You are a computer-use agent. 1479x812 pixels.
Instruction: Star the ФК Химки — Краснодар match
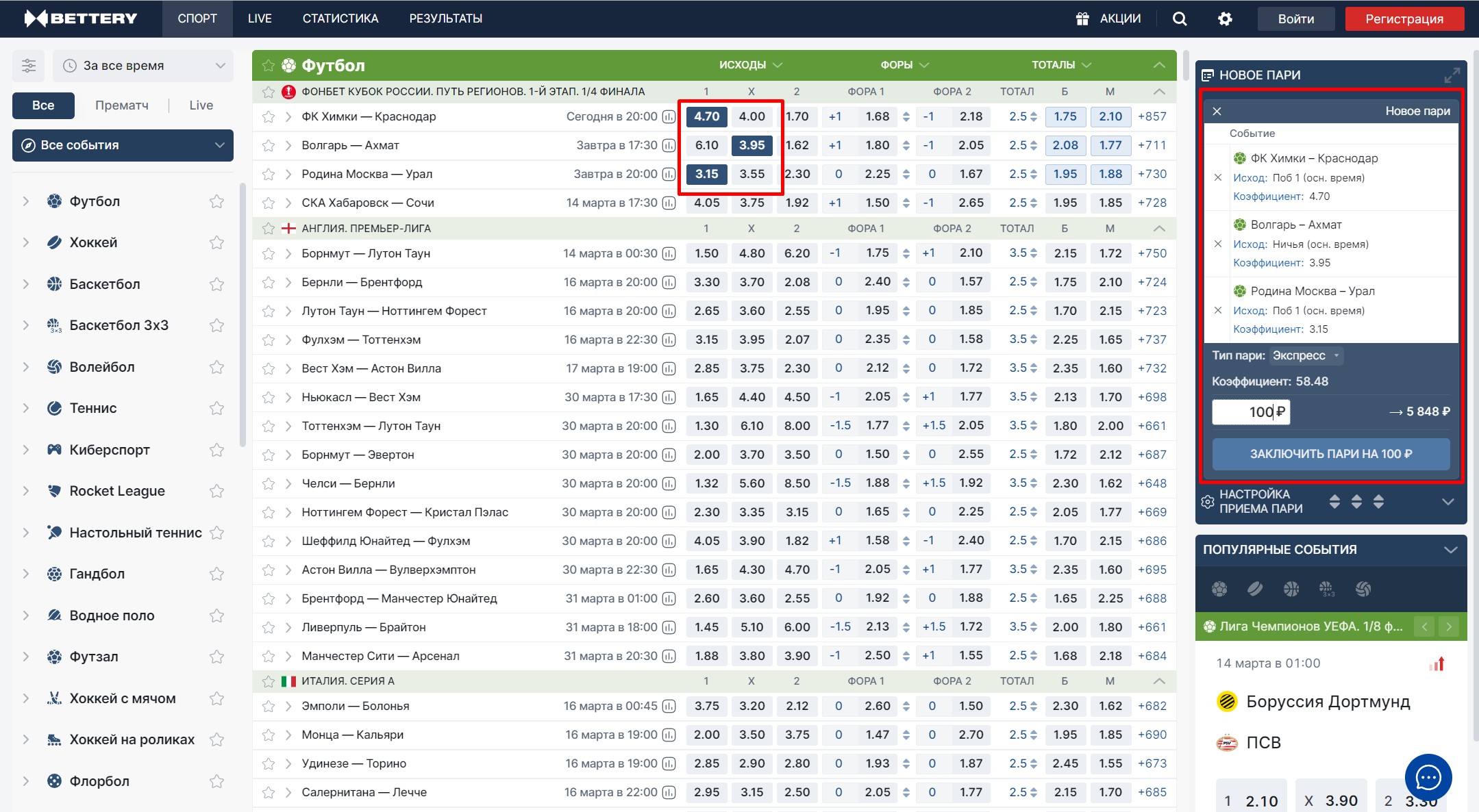pos(269,117)
